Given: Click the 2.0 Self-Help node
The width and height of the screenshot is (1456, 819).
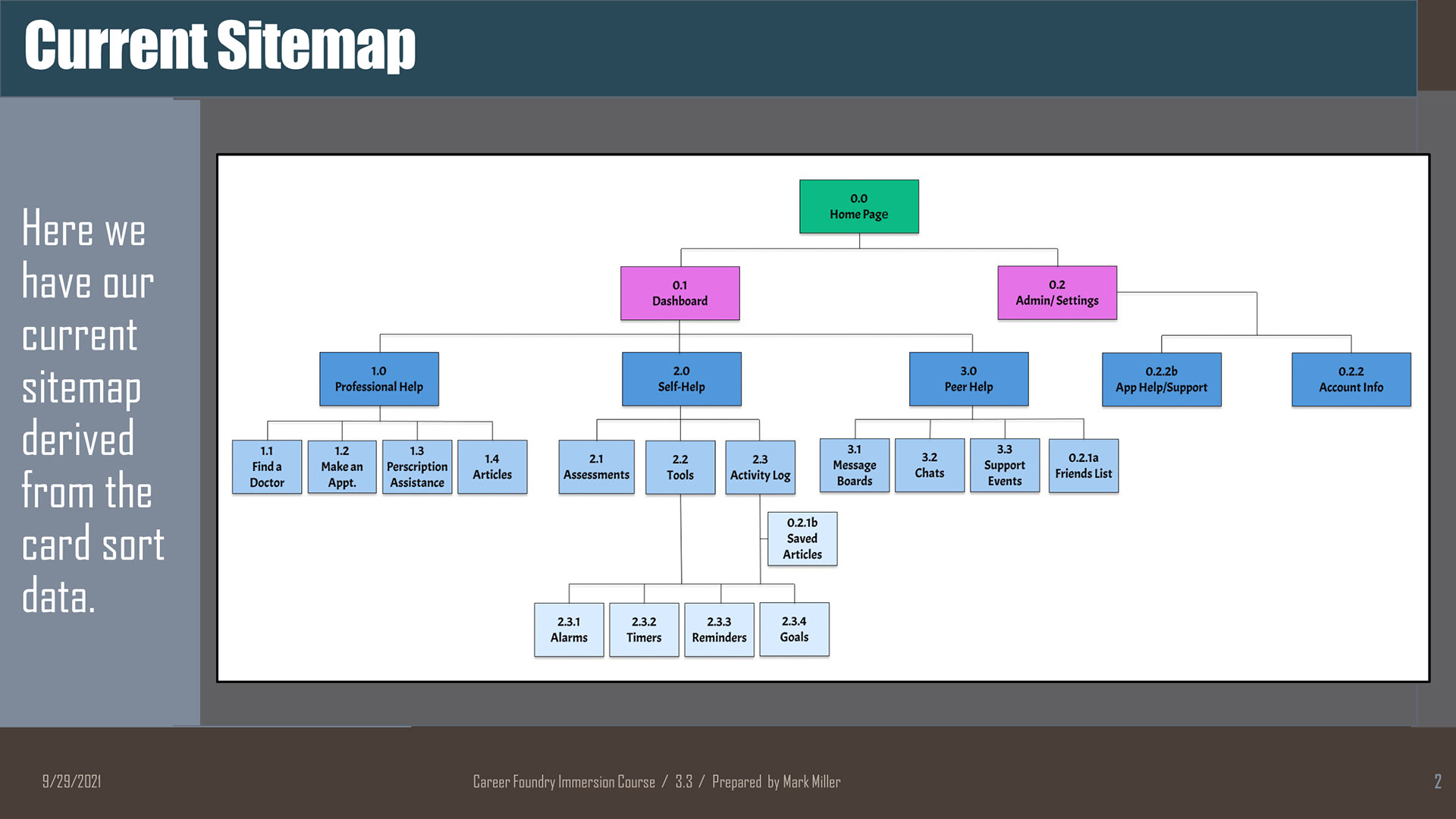Looking at the screenshot, I should coord(681,378).
